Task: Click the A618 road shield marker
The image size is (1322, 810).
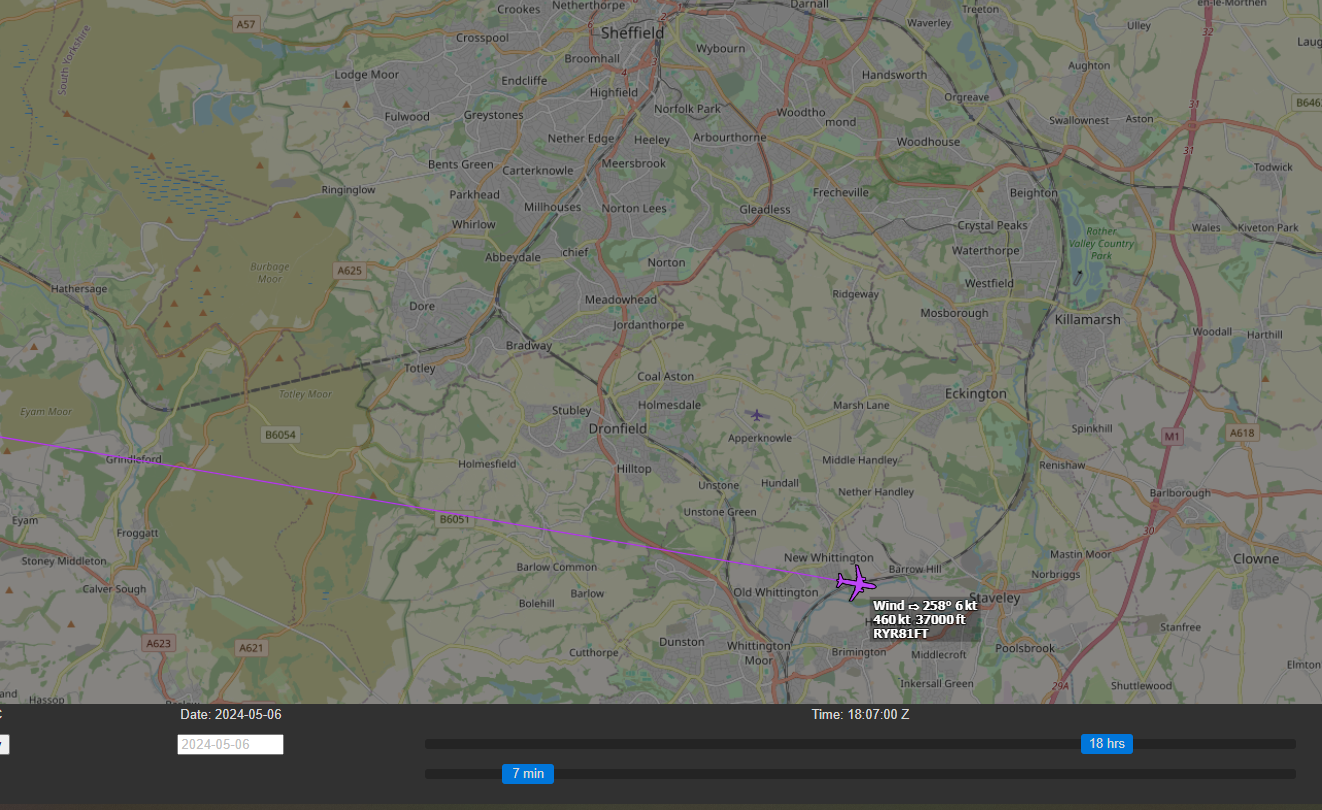Action: click(1241, 433)
